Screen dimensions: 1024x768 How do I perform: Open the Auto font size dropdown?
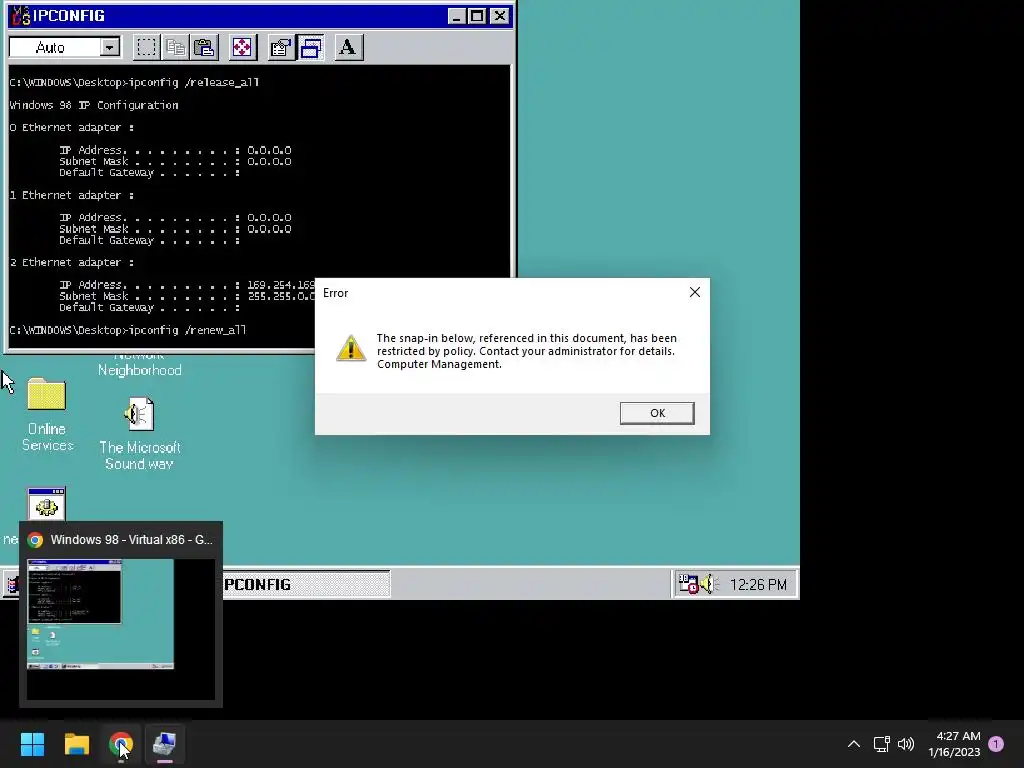(x=110, y=47)
